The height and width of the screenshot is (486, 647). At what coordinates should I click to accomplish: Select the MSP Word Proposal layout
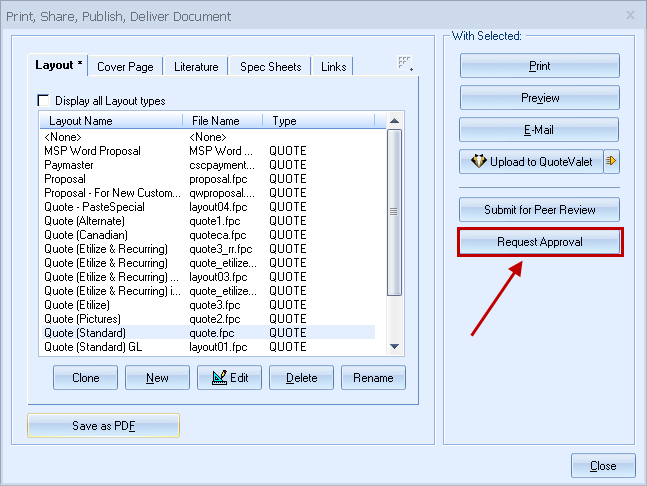point(93,151)
